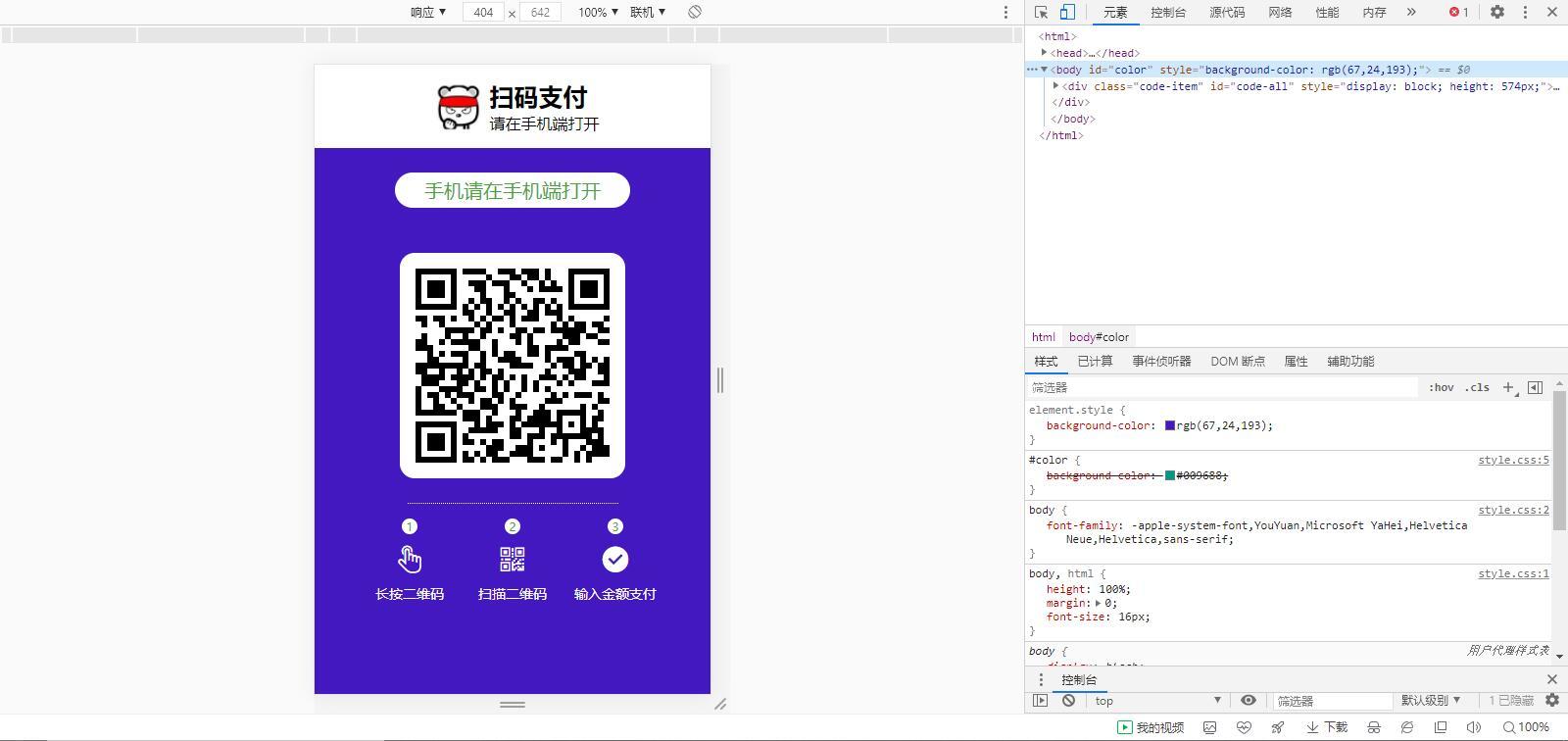The image size is (1568, 741).
Task: Click the red error count indicator
Action: click(x=1459, y=12)
